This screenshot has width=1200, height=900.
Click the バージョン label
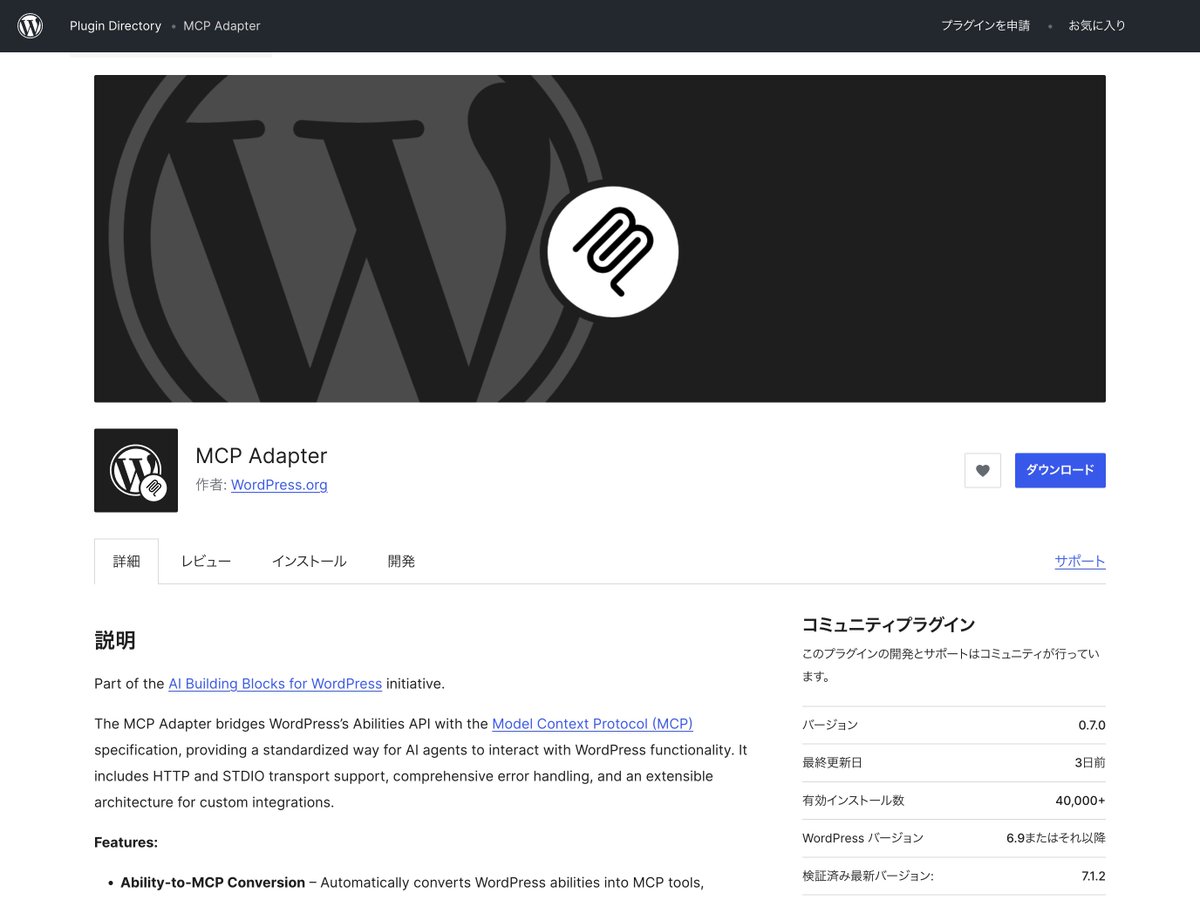(x=830, y=725)
